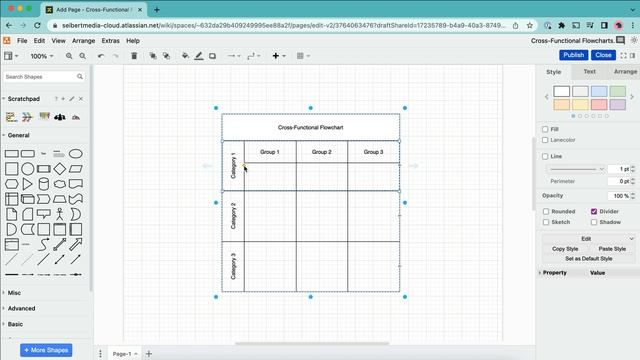Open the table dropdown in toolbar
Screen dimensions: 640x360
[x=303, y=56]
